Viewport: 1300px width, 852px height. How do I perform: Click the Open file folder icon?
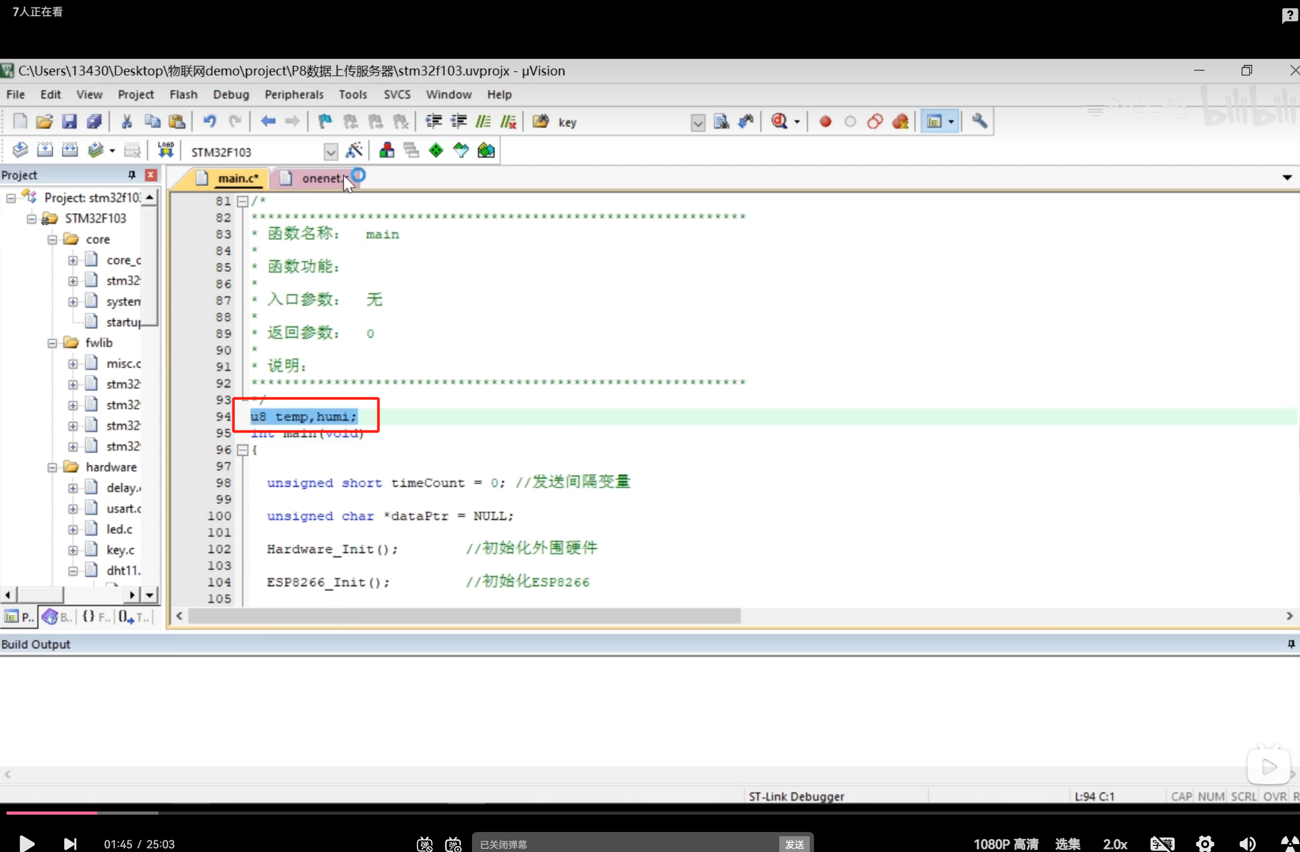pyautogui.click(x=44, y=122)
